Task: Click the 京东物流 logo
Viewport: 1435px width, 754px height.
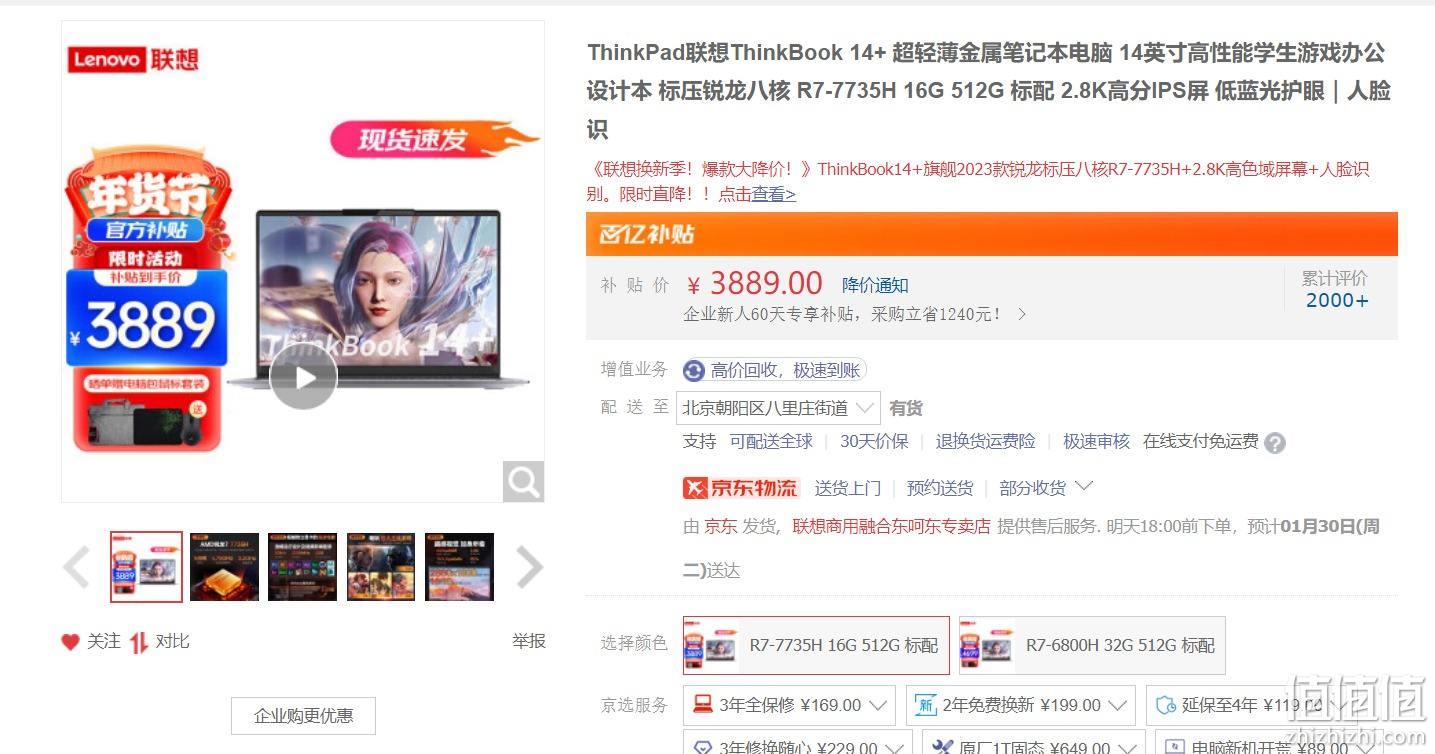Action: coord(741,488)
